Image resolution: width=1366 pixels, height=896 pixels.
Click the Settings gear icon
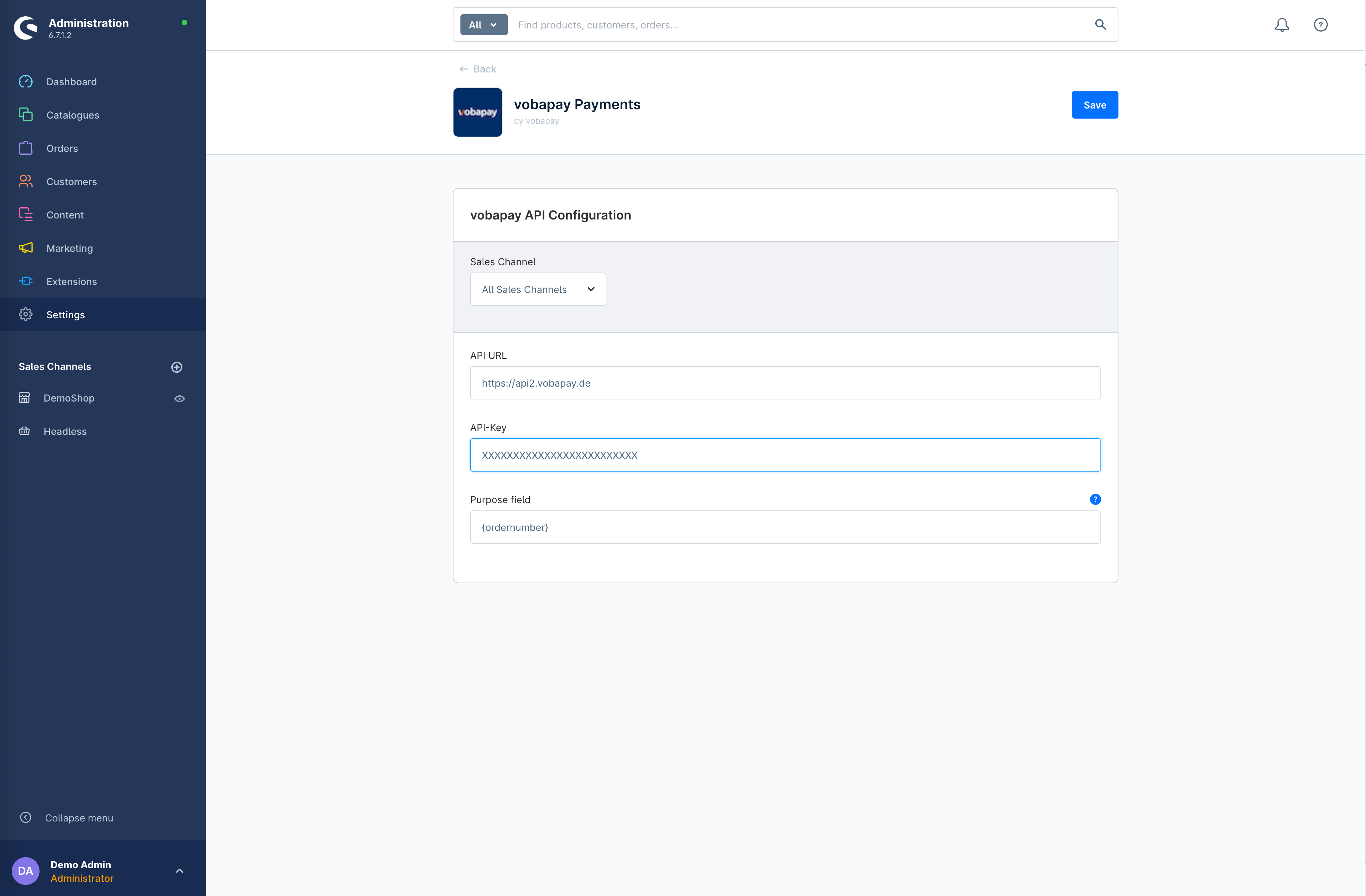[x=26, y=315]
